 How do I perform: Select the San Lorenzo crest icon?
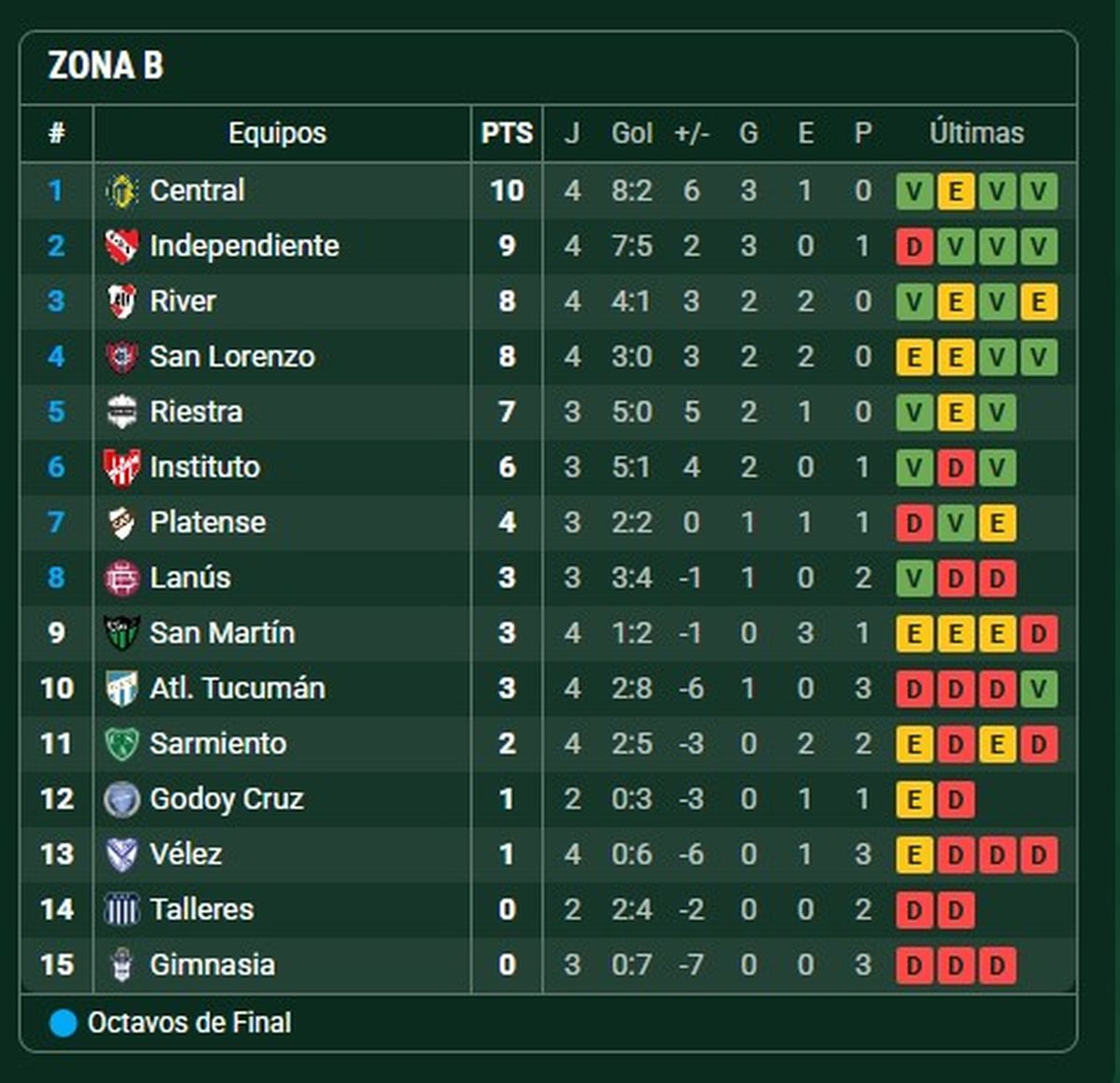point(121,357)
